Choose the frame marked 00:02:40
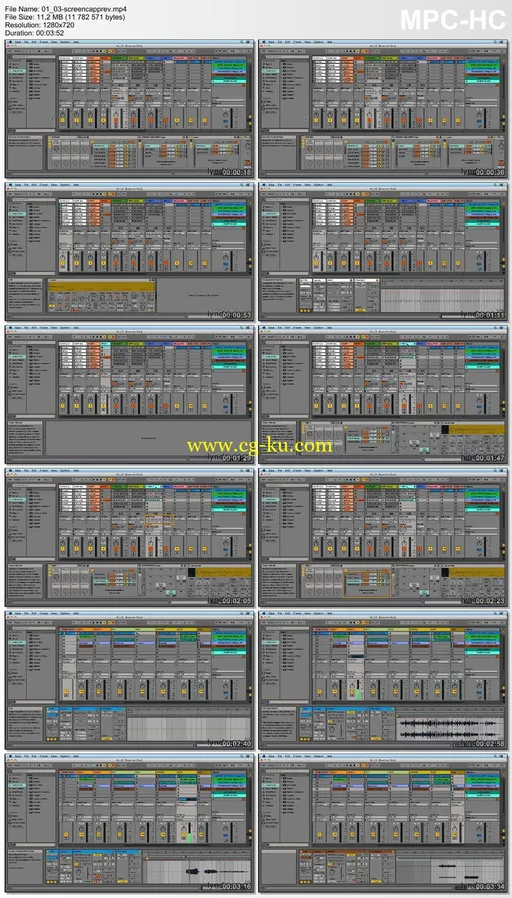The height and width of the screenshot is (898, 512). click(x=130, y=680)
